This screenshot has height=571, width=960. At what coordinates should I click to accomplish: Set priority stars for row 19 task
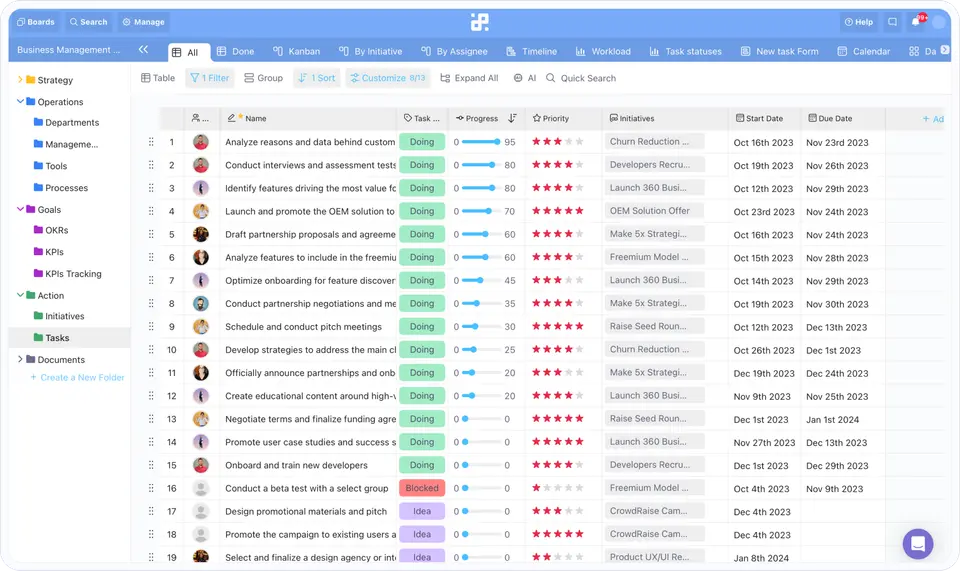point(558,557)
